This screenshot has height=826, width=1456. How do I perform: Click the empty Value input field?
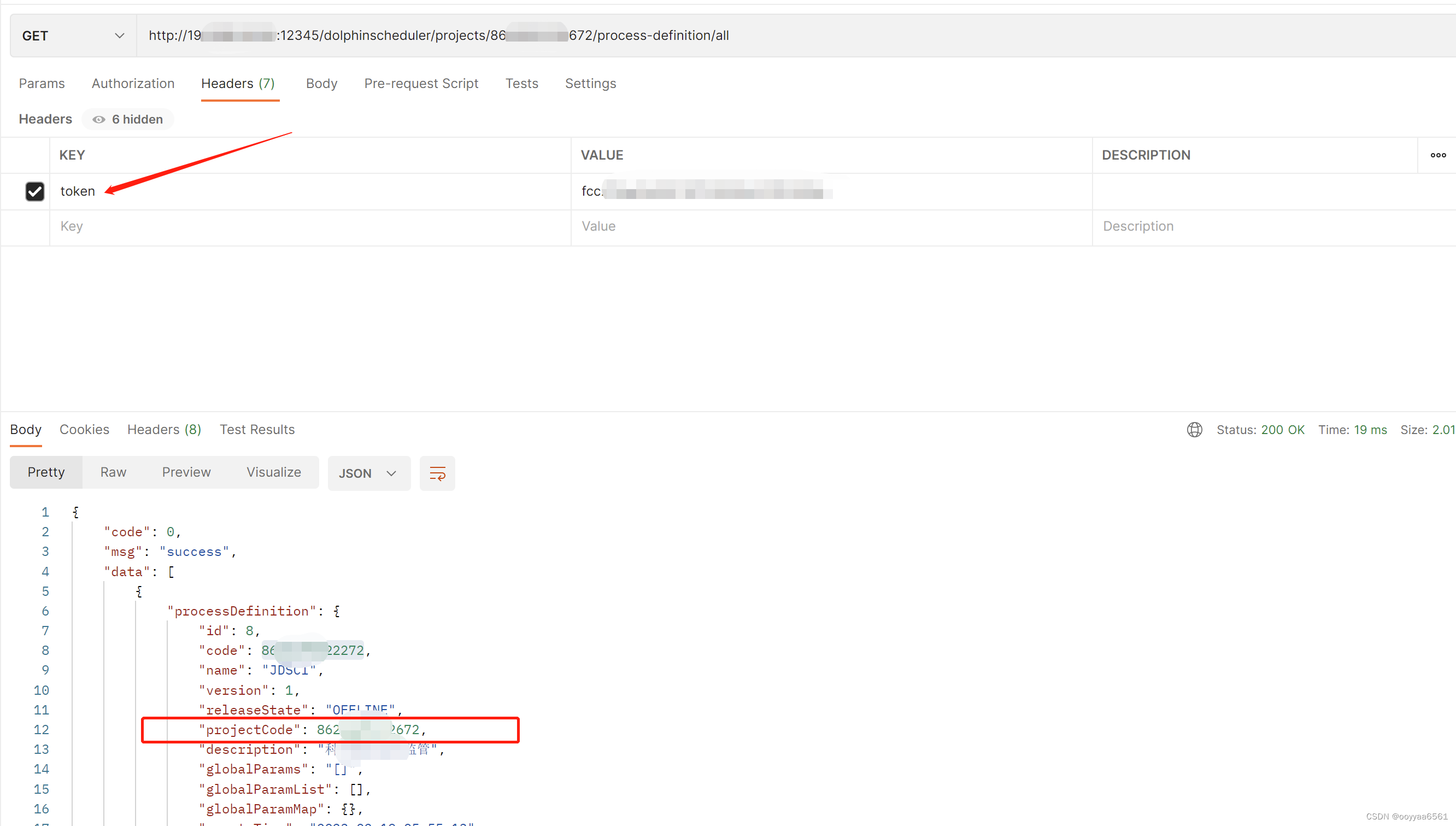831,226
